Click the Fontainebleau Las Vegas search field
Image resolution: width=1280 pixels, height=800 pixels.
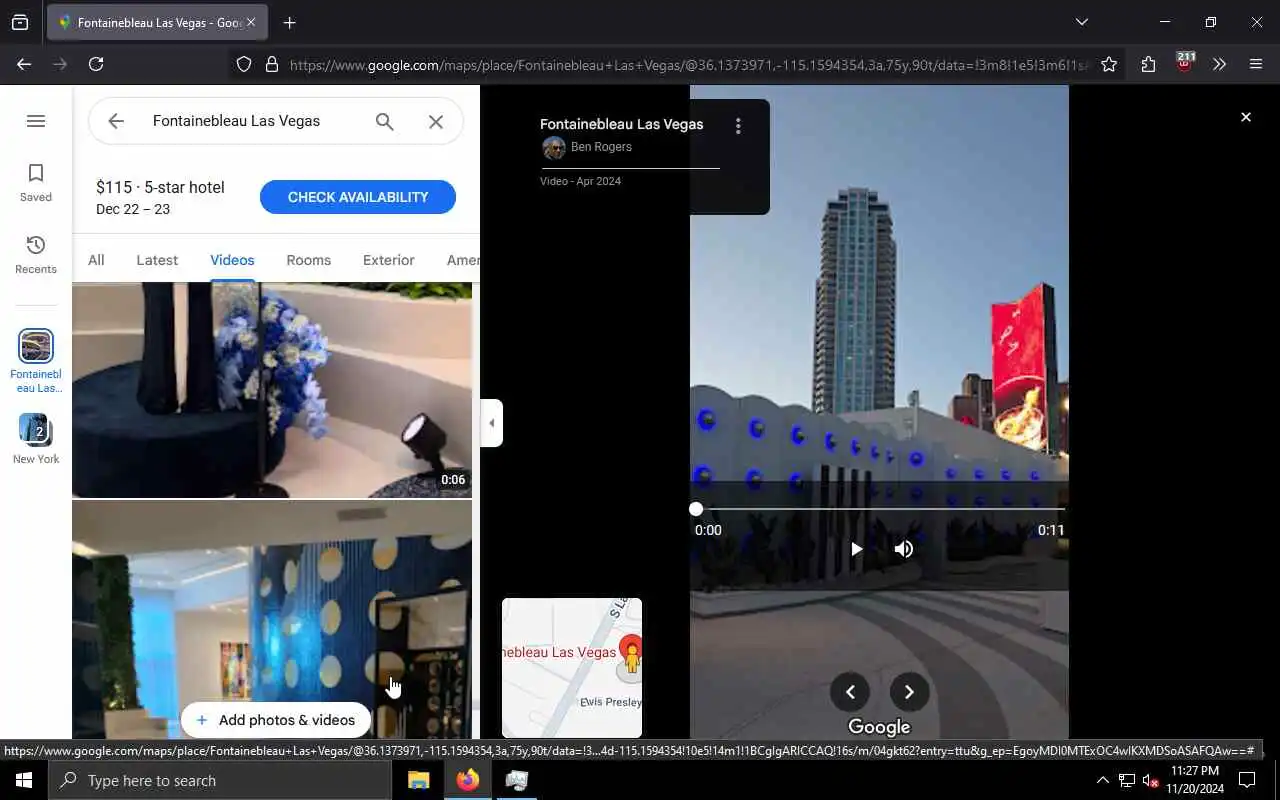(250, 121)
